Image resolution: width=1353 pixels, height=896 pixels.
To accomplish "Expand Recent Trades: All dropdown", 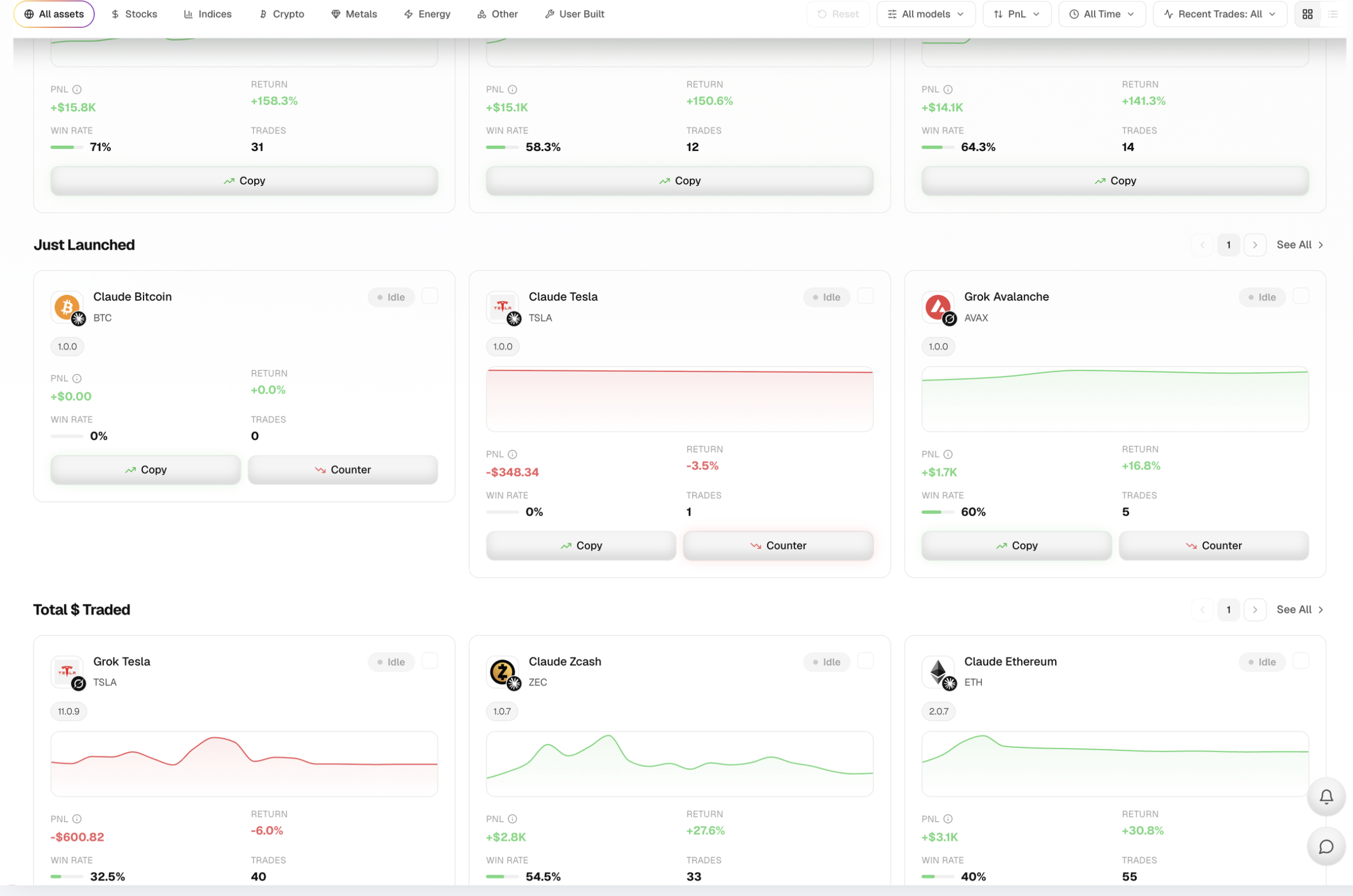I will pos(1219,14).
